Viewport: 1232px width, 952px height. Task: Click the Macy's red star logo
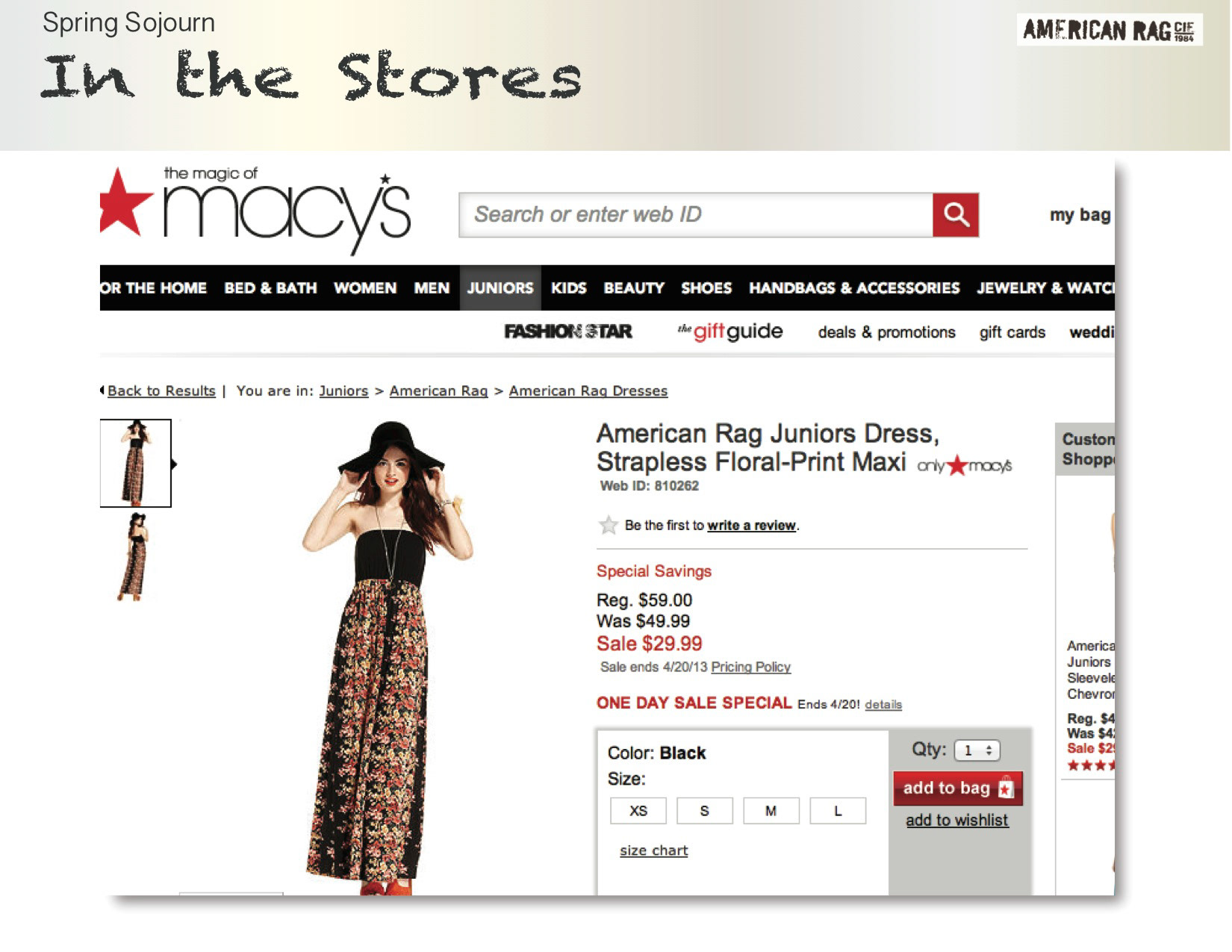click(125, 202)
